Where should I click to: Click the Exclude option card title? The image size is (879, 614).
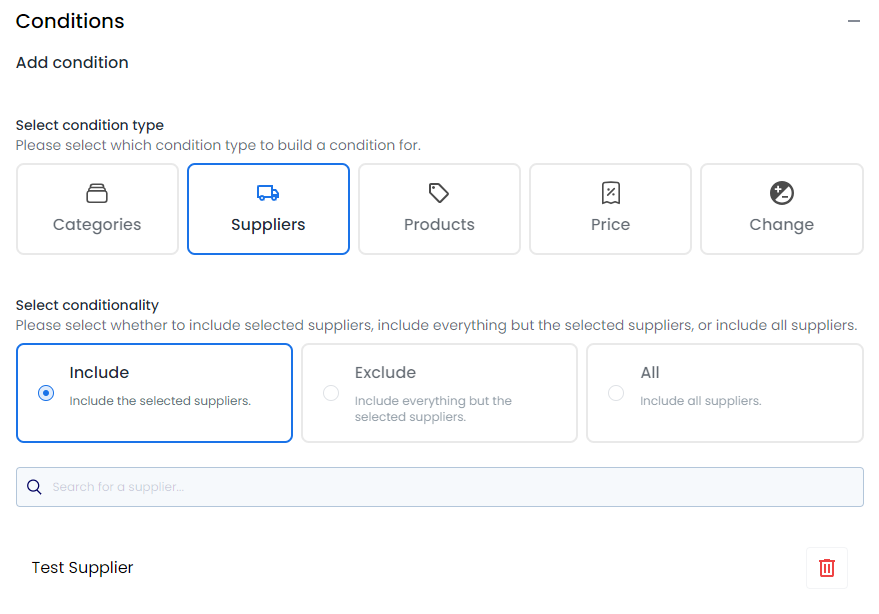[385, 372]
